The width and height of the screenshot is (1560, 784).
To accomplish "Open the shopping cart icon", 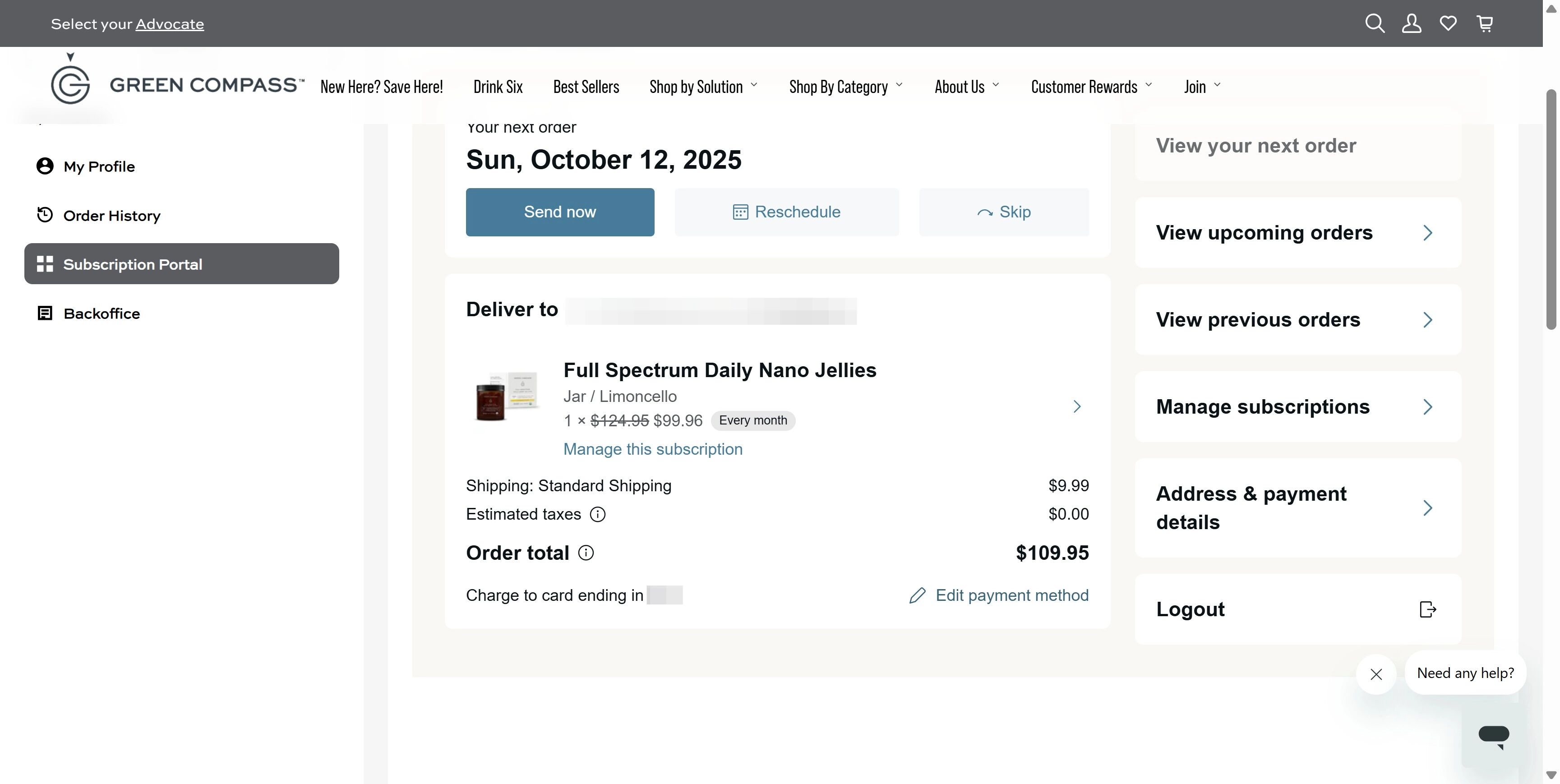I will (x=1485, y=23).
